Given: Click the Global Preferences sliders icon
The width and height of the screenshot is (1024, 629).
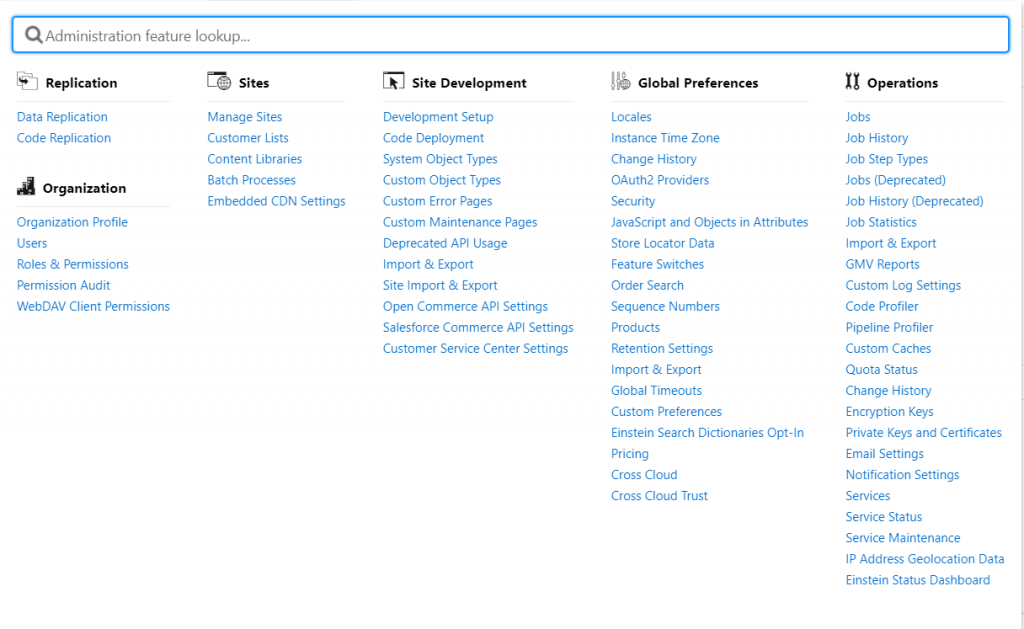Looking at the screenshot, I should click(620, 81).
